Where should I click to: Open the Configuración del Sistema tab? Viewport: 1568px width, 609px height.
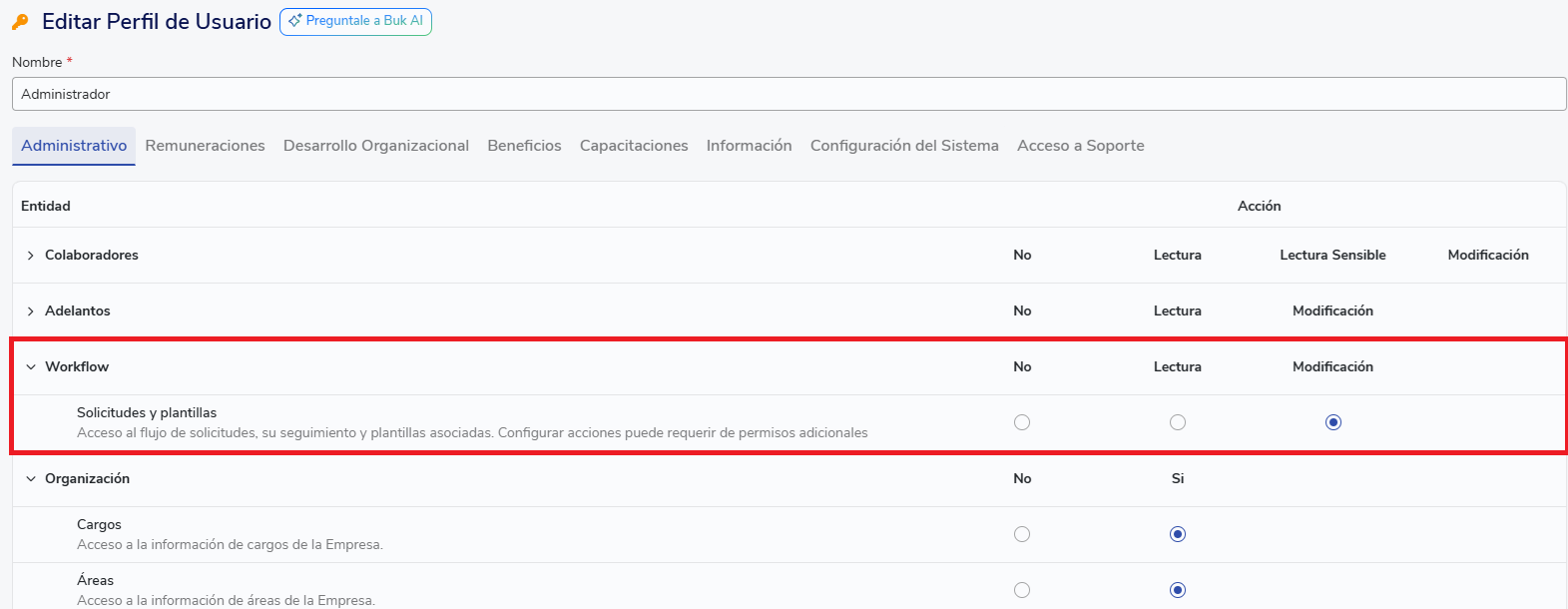click(x=903, y=146)
